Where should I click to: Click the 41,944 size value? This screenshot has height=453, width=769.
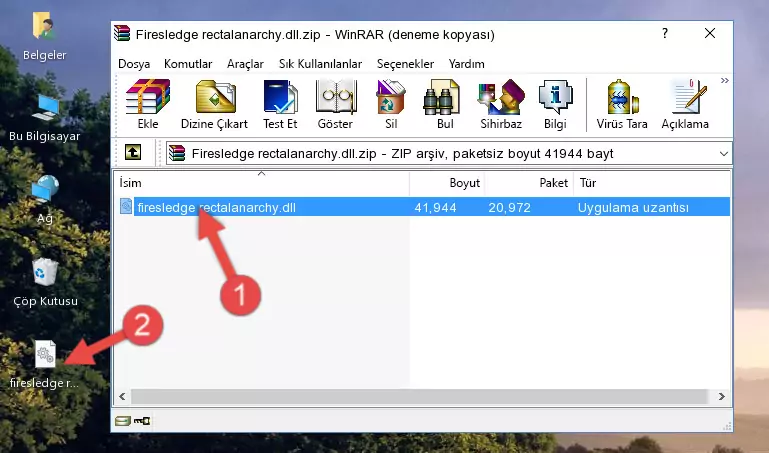(436, 207)
